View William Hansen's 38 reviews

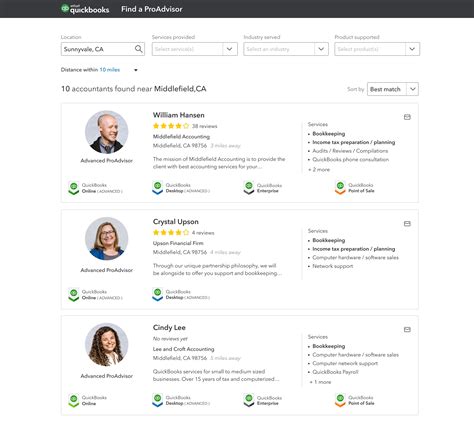[x=204, y=126]
